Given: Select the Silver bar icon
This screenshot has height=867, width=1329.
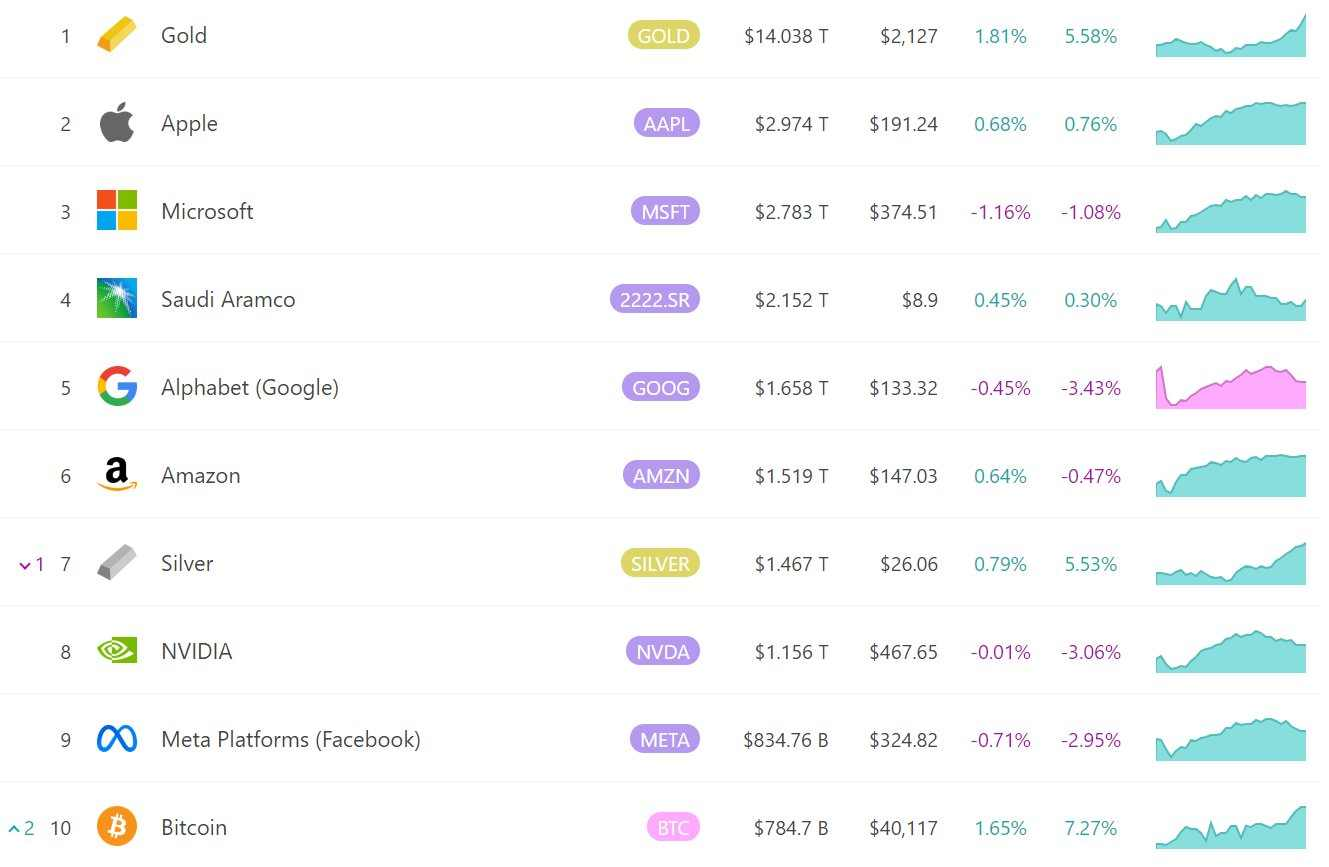Looking at the screenshot, I should point(116,563).
